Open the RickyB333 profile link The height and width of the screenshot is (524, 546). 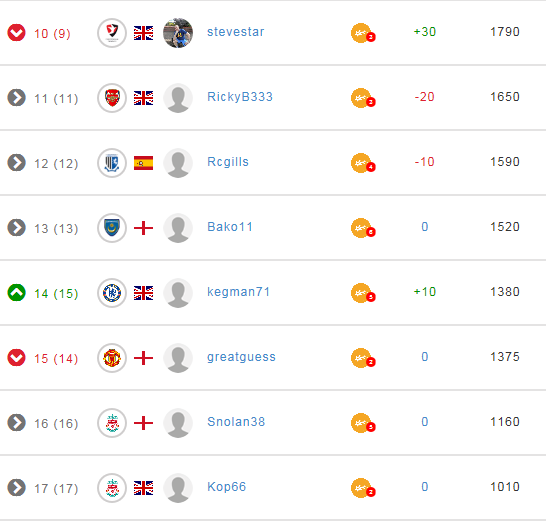[240, 97]
